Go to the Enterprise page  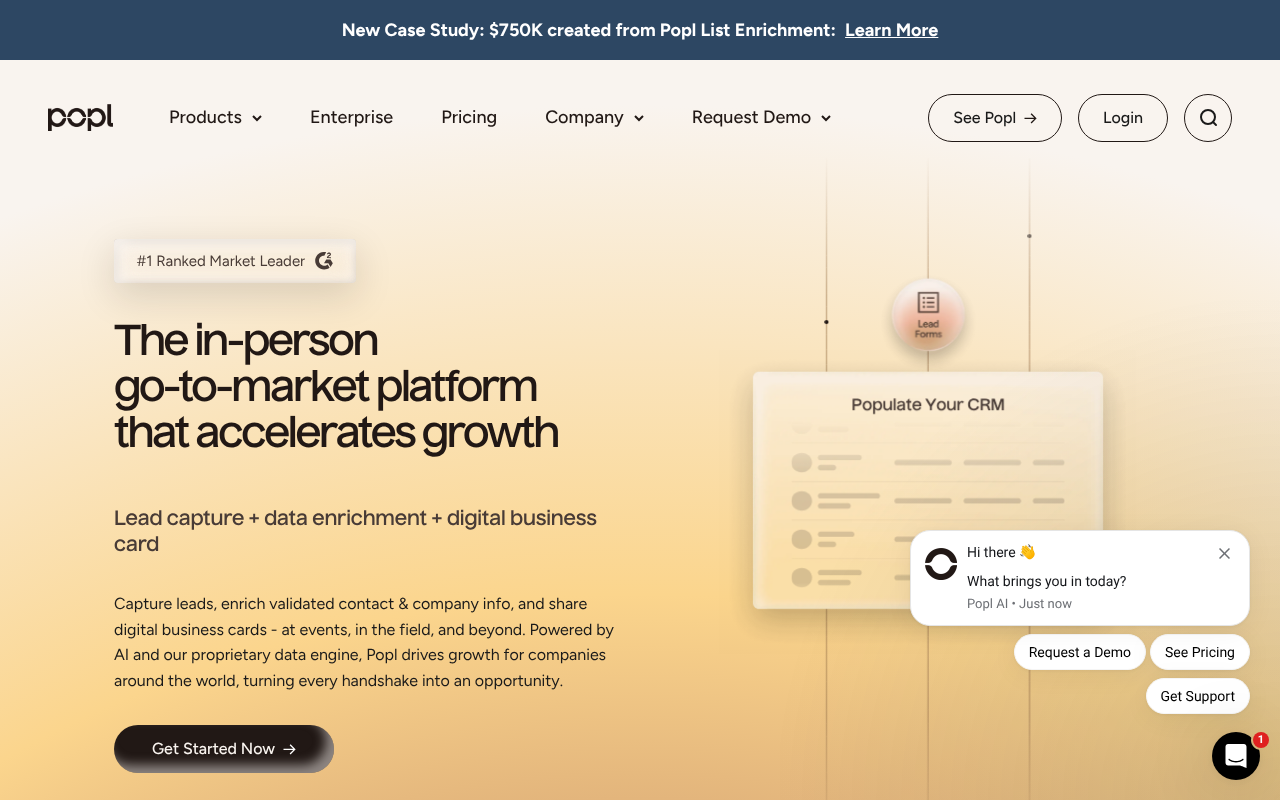coord(351,118)
